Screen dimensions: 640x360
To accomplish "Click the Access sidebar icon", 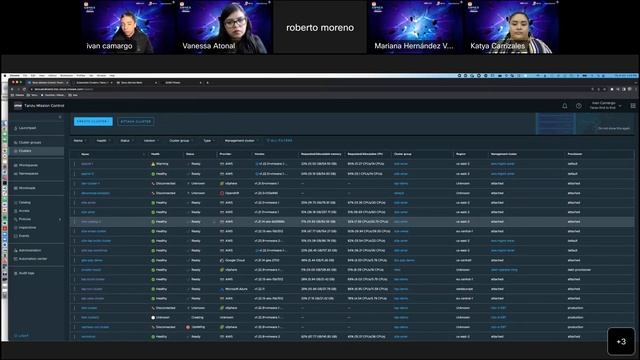I will pos(16,211).
